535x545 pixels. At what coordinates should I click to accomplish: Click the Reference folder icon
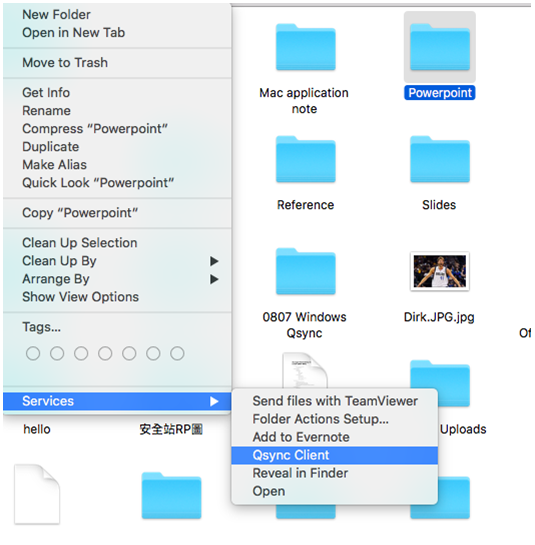pos(306,159)
